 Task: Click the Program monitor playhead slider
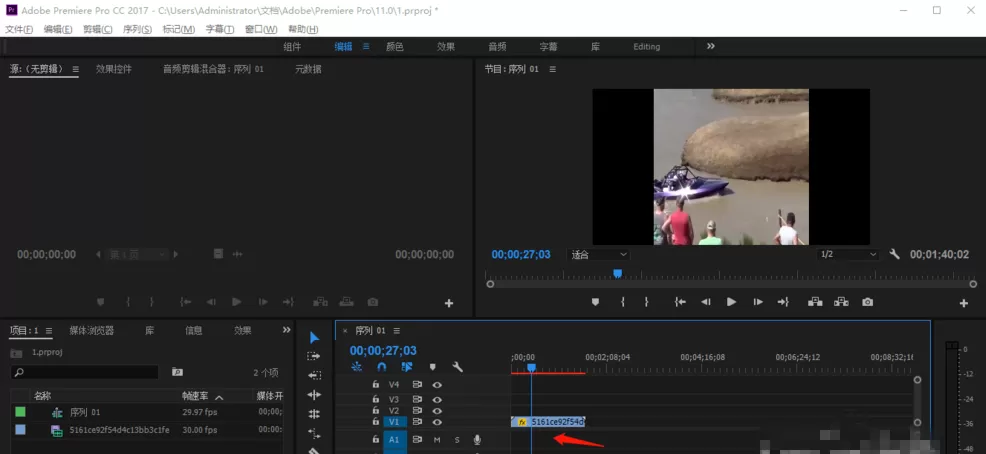coord(618,273)
